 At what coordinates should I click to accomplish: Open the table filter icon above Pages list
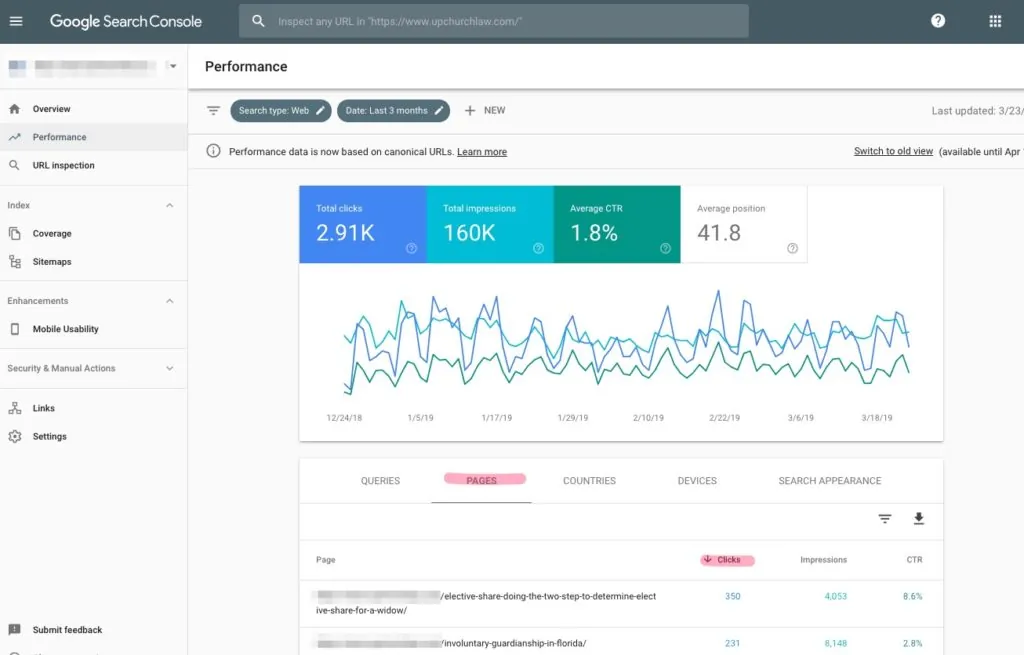pyautogui.click(x=884, y=519)
